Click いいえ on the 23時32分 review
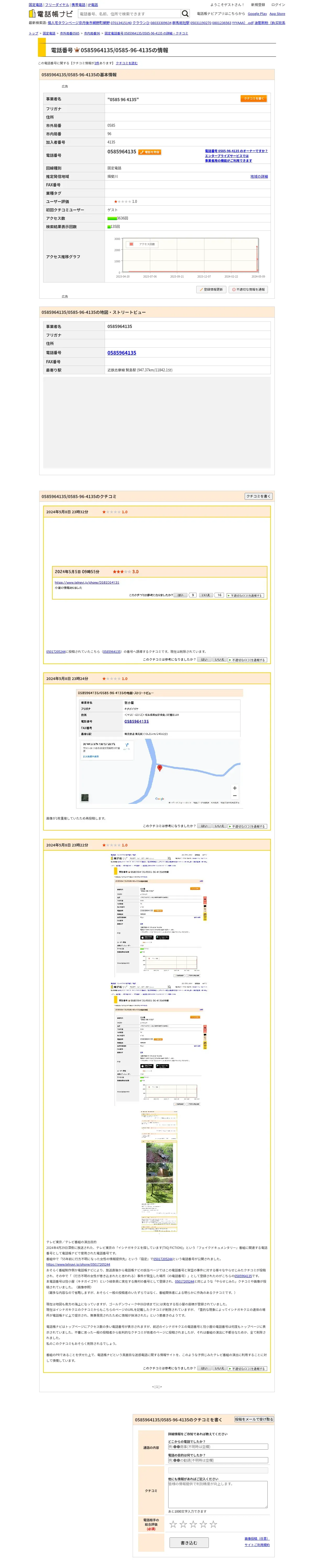 click(x=220, y=660)
